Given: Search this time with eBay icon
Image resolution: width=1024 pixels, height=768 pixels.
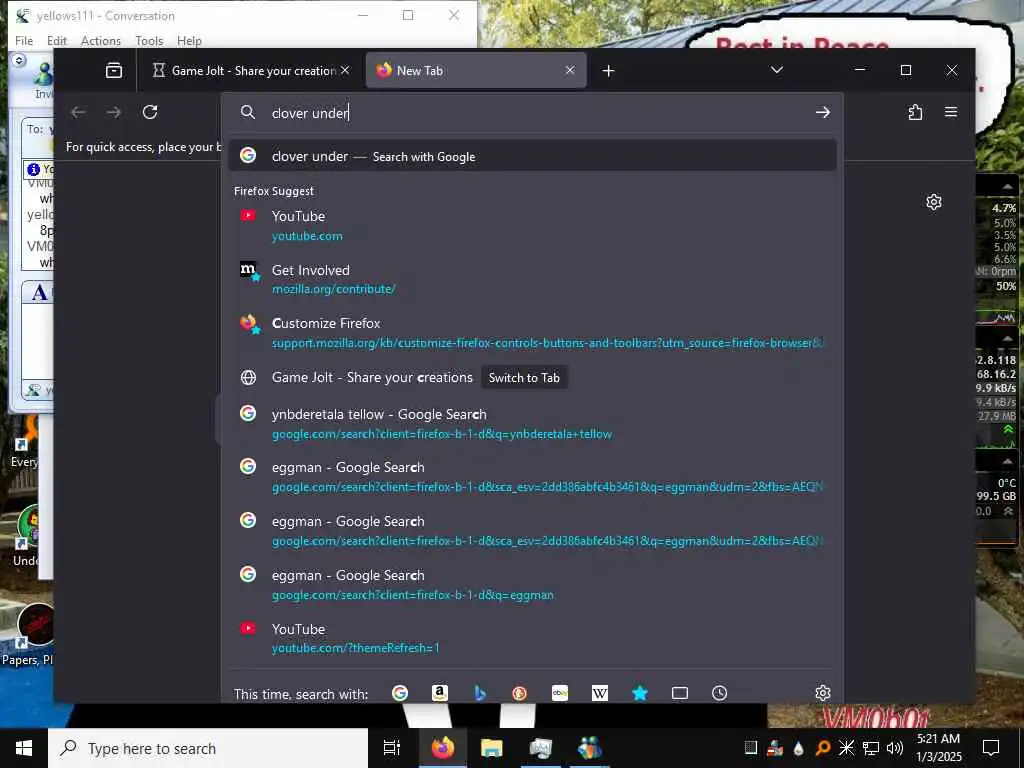Looking at the screenshot, I should point(560,693).
